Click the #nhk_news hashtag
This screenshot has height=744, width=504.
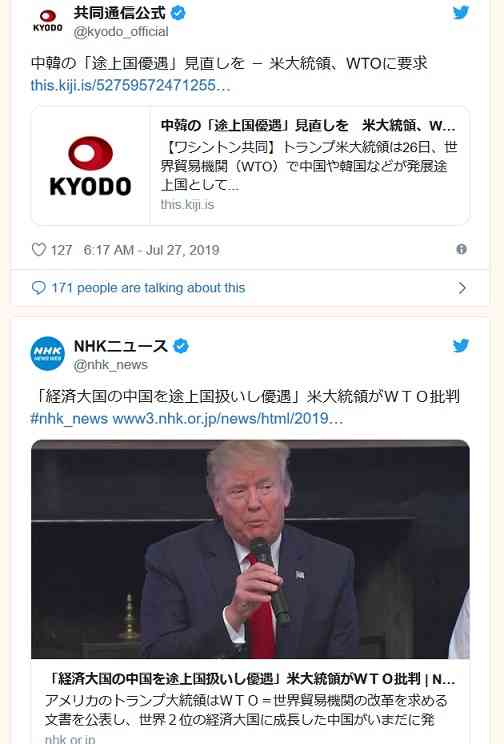pos(69,418)
